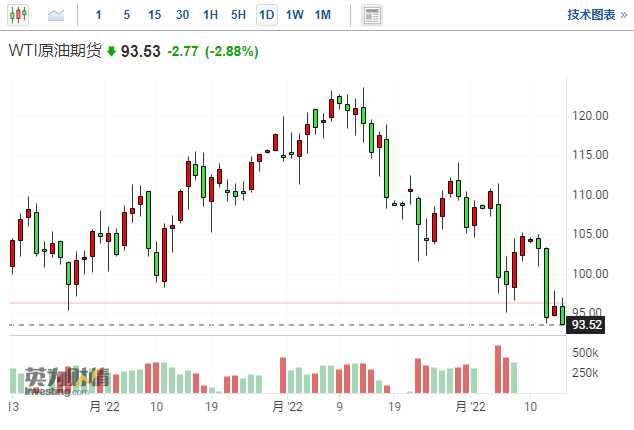Select the 1D daily timeframe
Image resolution: width=634 pixels, height=430 pixels.
[x=266, y=15]
